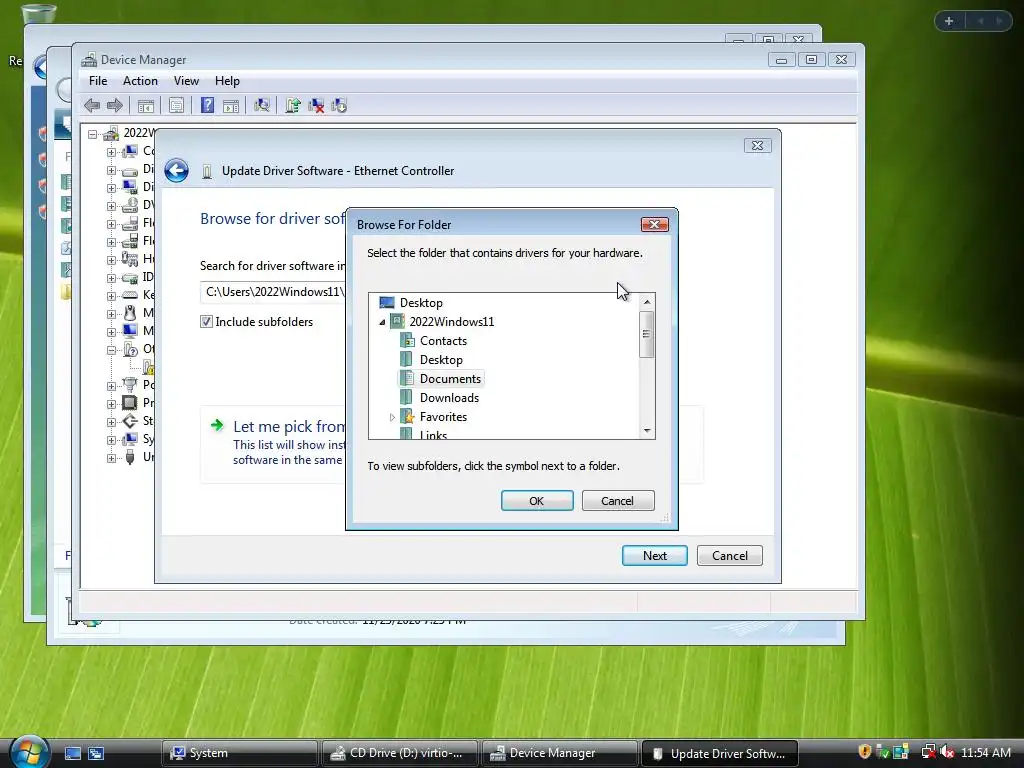Click Switch between windows quick launch icon
This screenshot has width=1024, height=768.
tap(96, 753)
